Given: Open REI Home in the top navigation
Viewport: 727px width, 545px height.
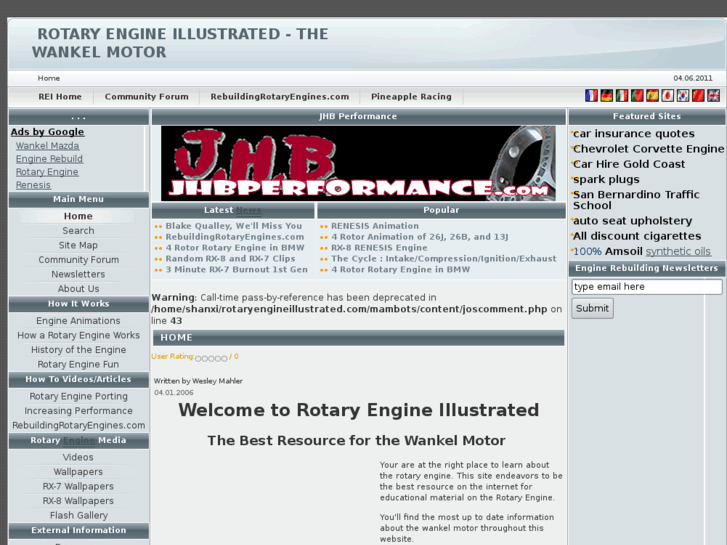Looking at the screenshot, I should tap(60, 96).
